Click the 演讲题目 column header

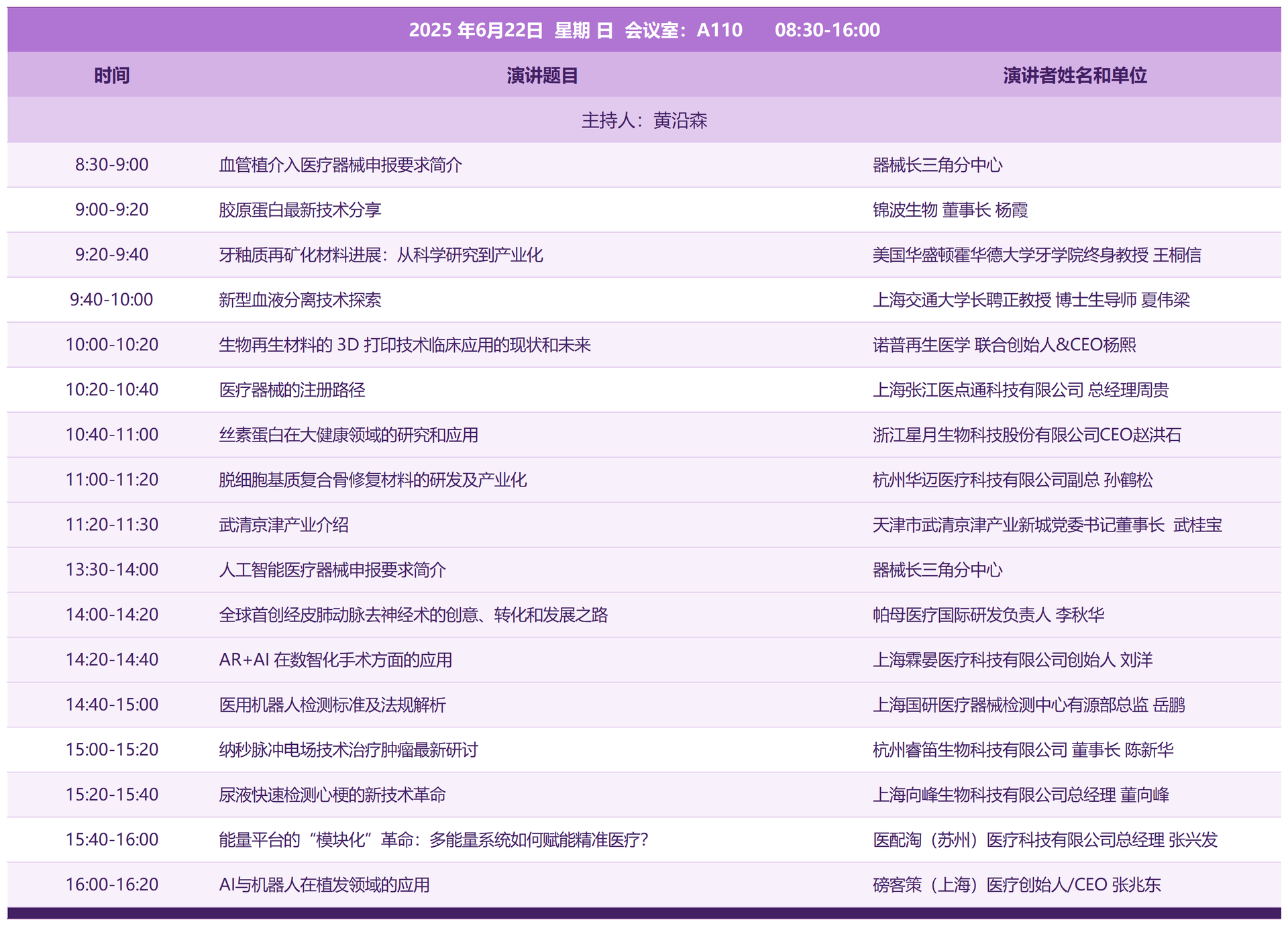[541, 75]
